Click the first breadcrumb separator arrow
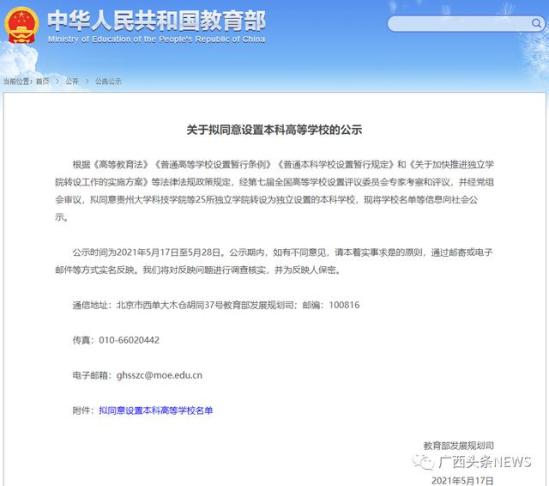The image size is (549, 486). click(57, 82)
